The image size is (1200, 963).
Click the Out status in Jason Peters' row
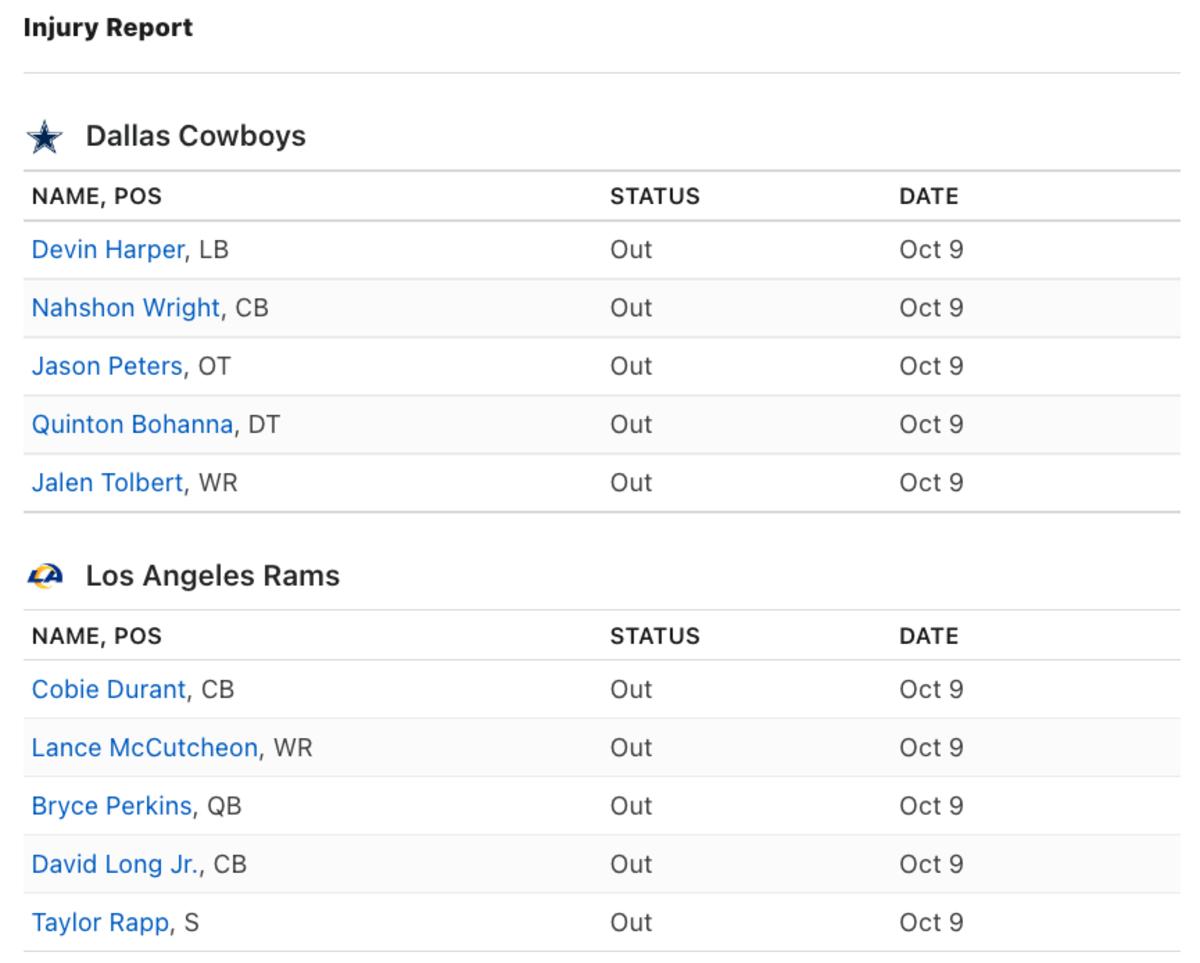tap(631, 366)
